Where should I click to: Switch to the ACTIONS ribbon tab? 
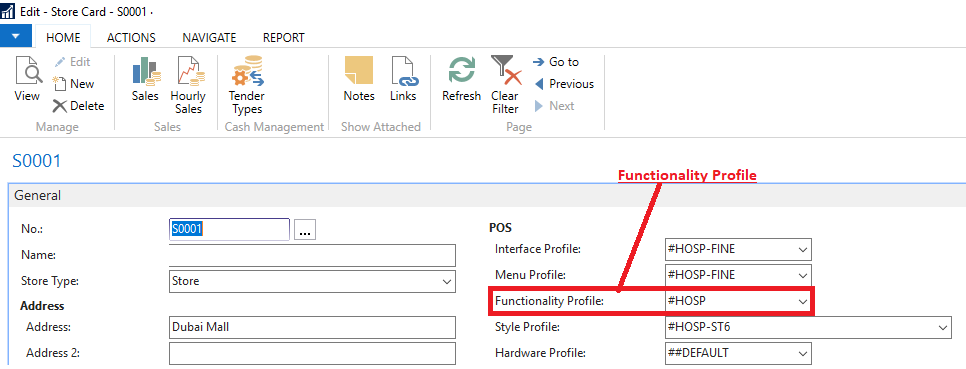131,38
